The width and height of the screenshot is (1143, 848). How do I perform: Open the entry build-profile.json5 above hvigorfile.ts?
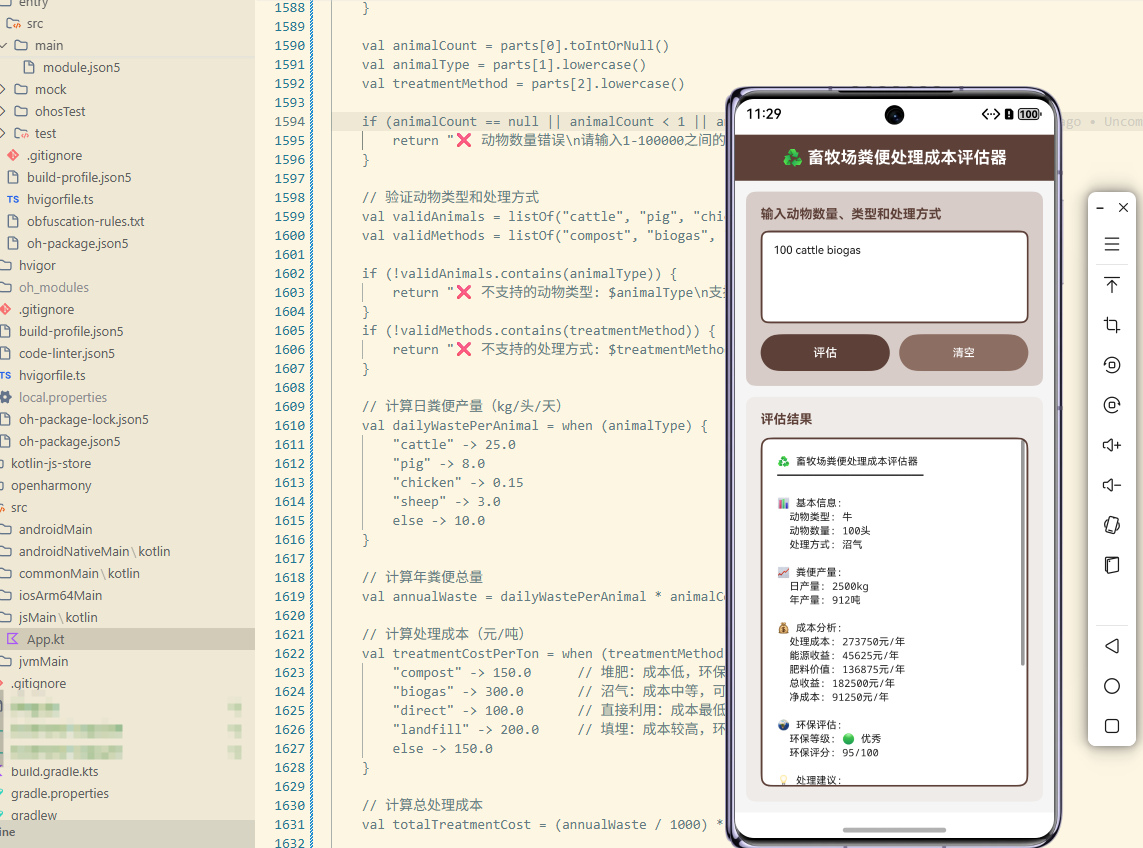click(x=79, y=177)
